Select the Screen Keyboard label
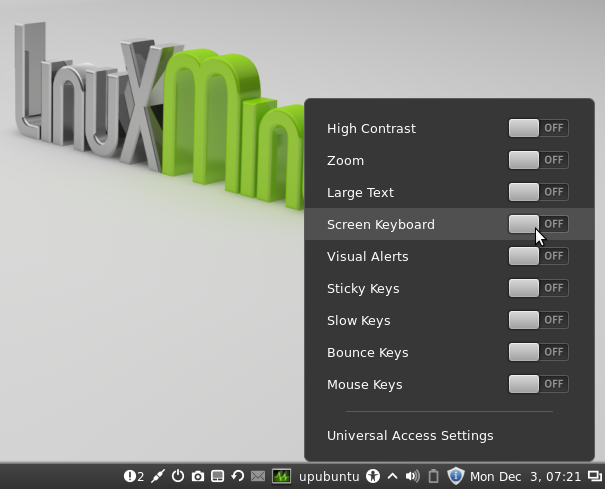 pyautogui.click(x=381, y=225)
